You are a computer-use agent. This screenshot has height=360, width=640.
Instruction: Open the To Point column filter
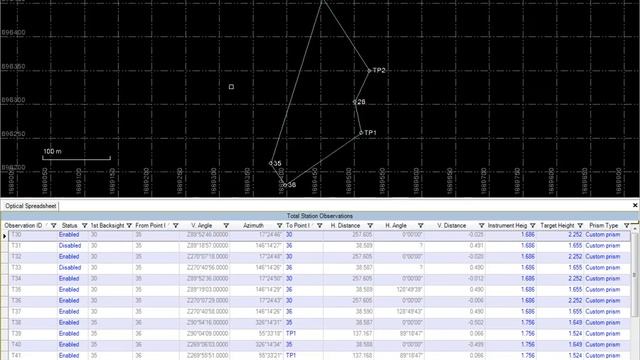click(x=320, y=226)
